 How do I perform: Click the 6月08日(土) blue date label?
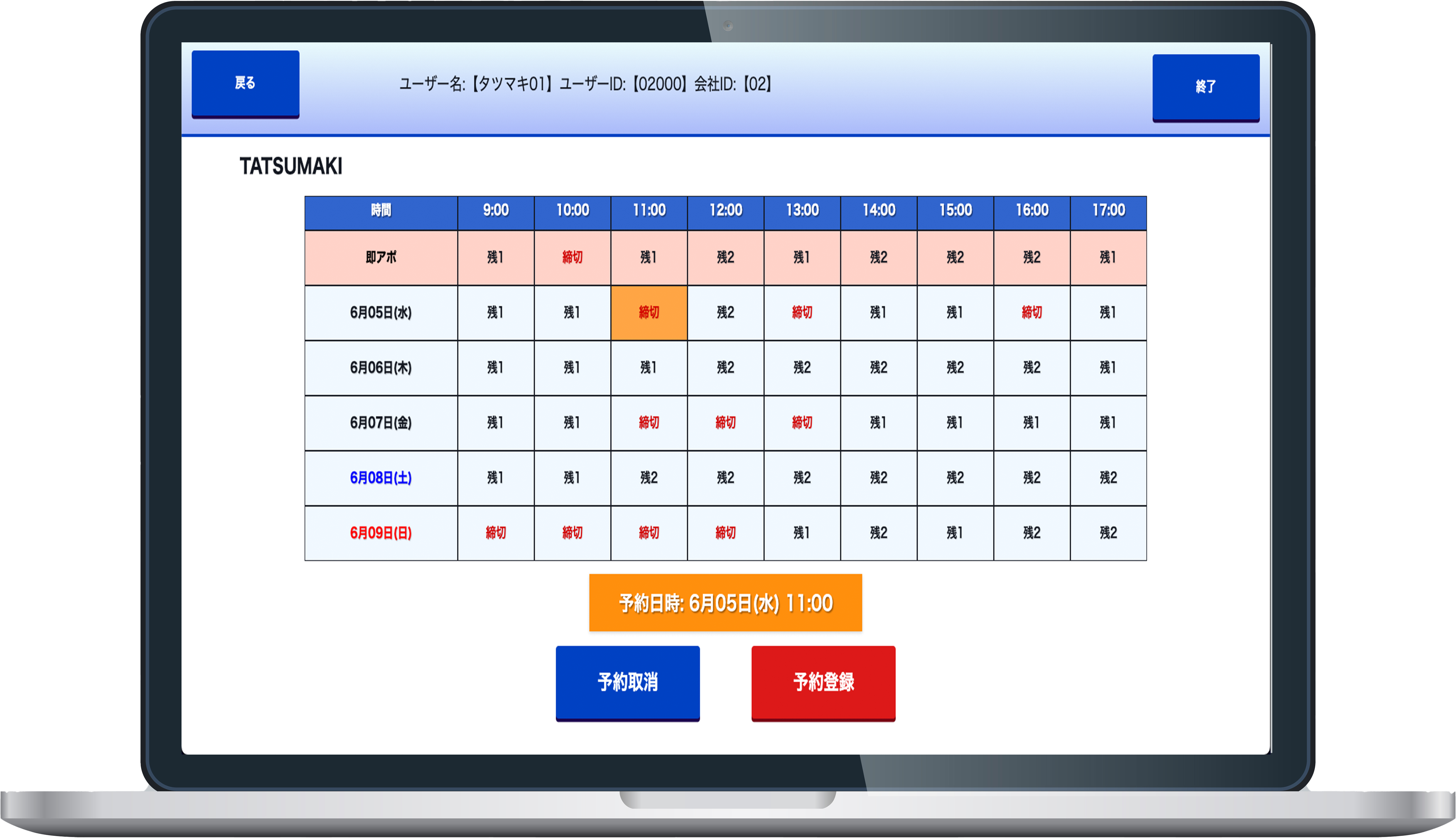click(381, 478)
